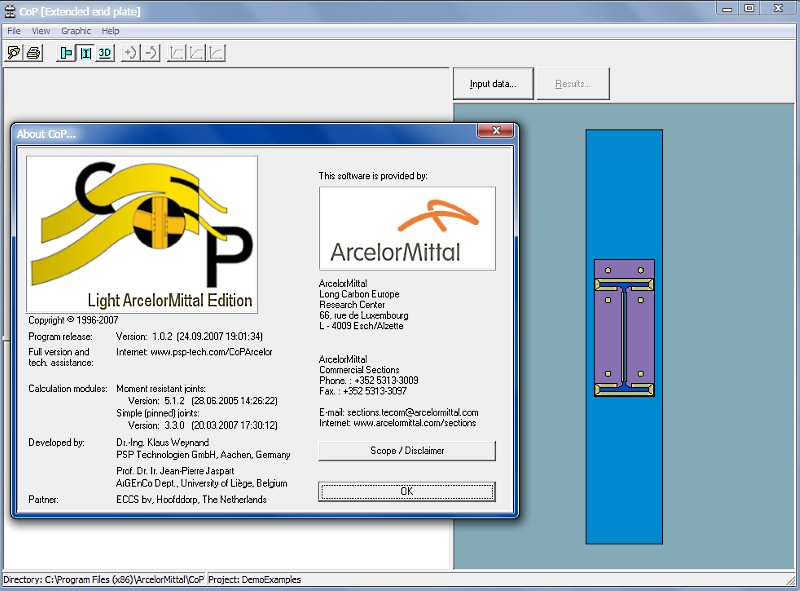Open the Scope / Disclaimer button
Image resolution: width=800 pixels, height=591 pixels.
pos(407,451)
